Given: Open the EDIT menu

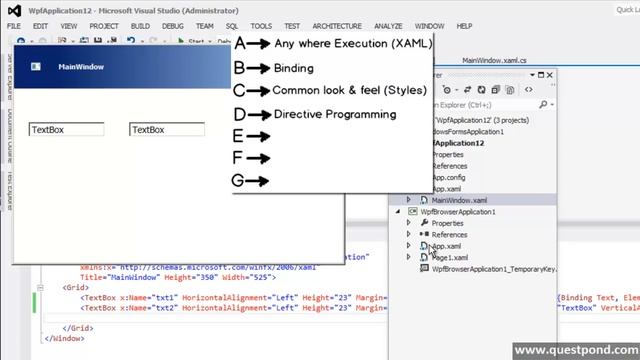Looking at the screenshot, I should pos(40,26).
